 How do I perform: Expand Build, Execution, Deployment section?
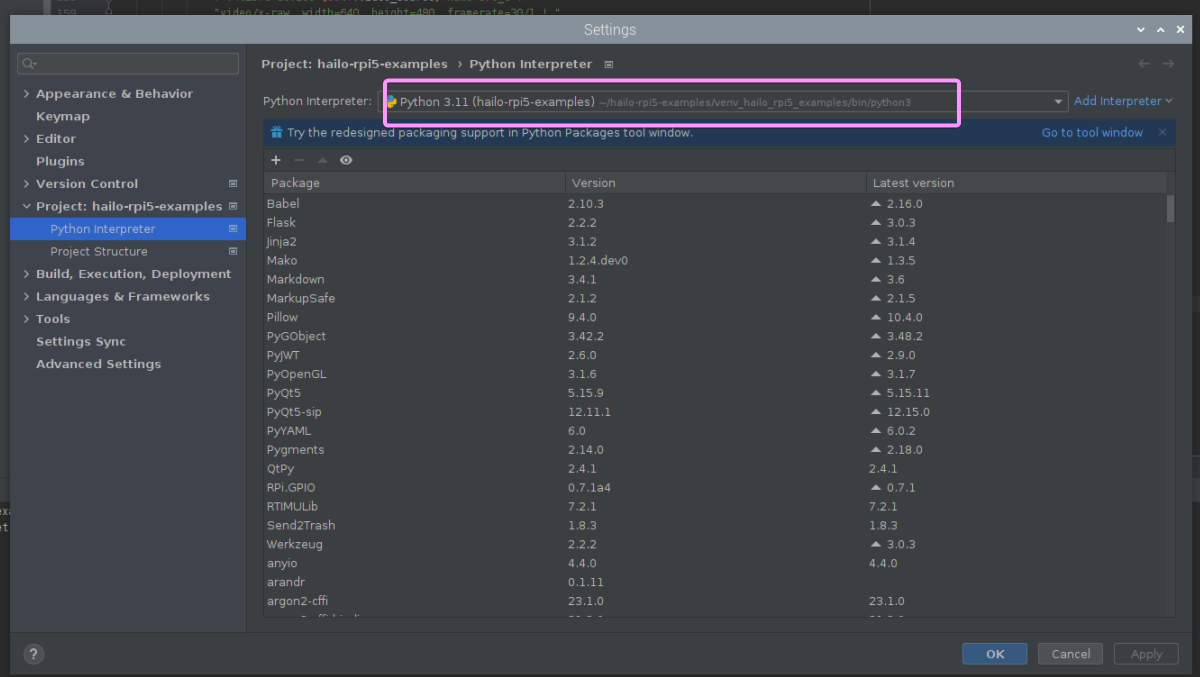tap(26, 274)
